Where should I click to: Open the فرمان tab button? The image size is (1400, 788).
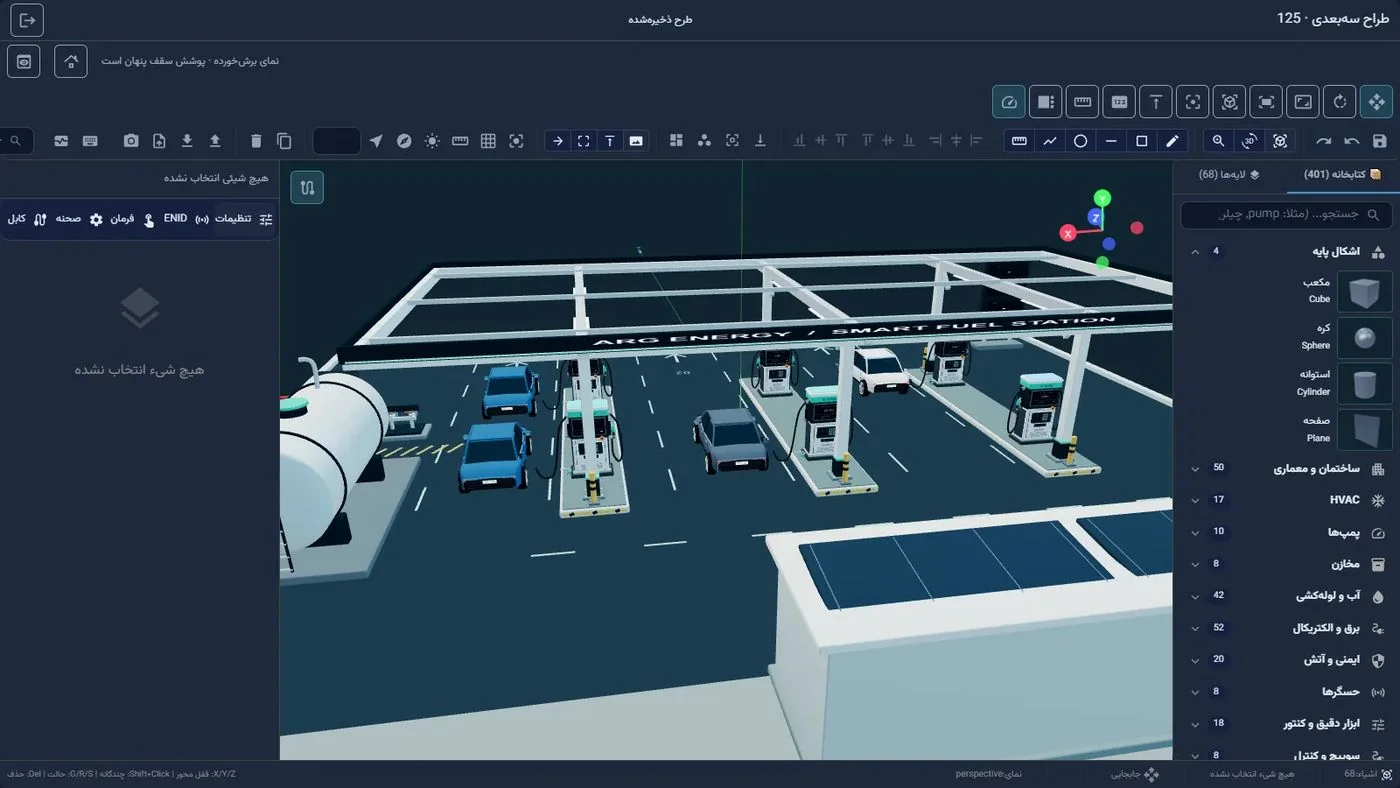coord(131,219)
